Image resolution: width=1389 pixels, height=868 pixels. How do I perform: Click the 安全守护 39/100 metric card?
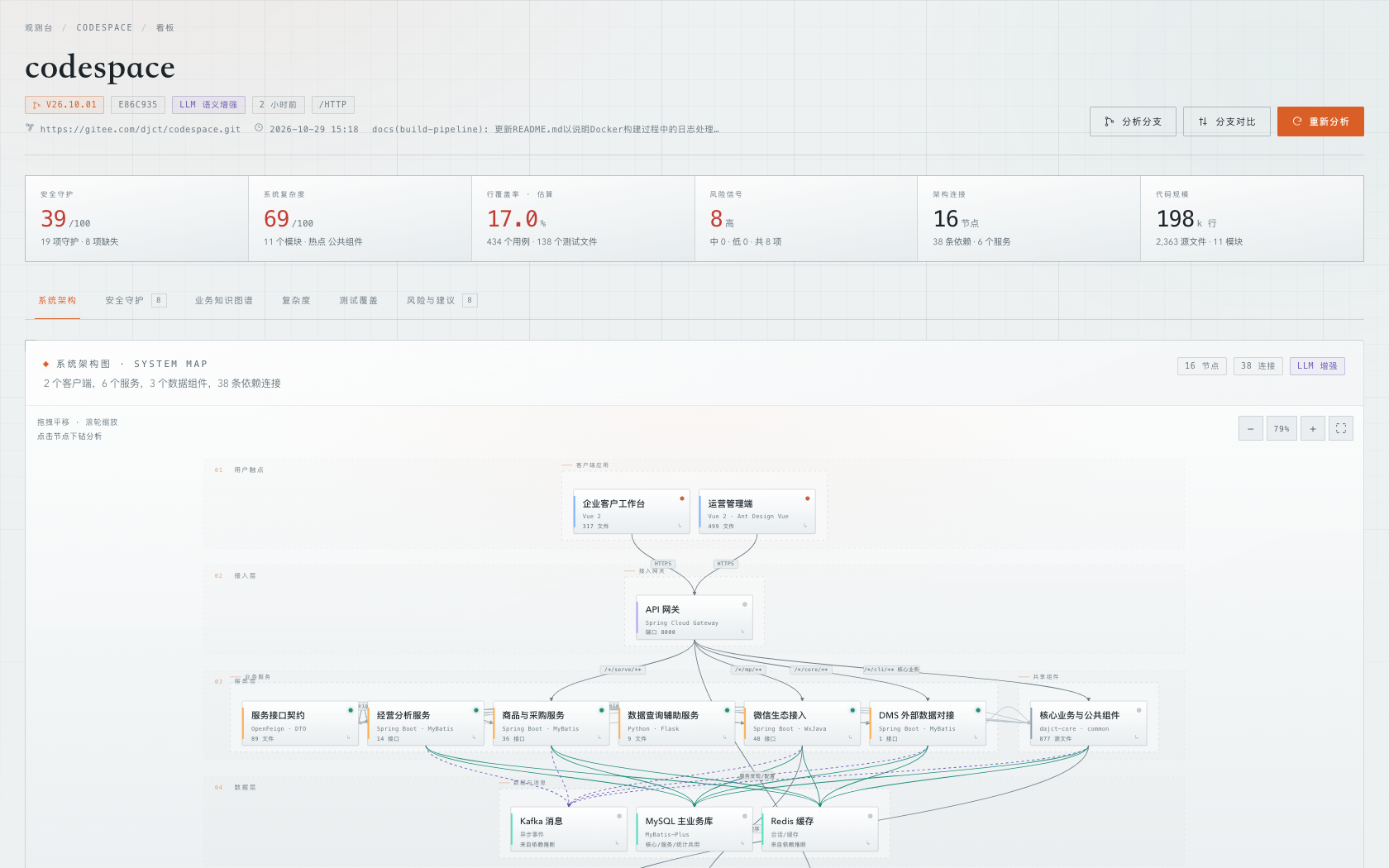tap(137, 218)
